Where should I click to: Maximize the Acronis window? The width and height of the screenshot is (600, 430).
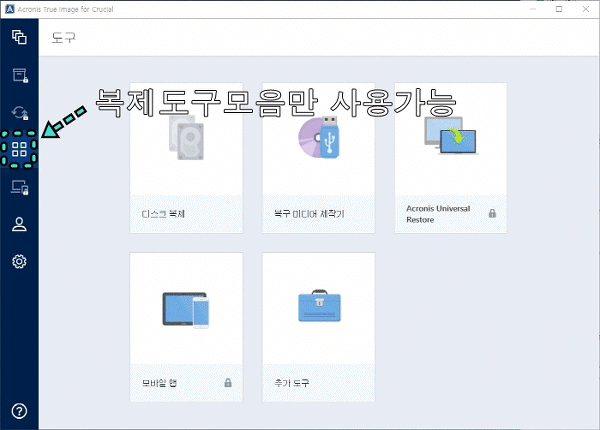(x=559, y=9)
